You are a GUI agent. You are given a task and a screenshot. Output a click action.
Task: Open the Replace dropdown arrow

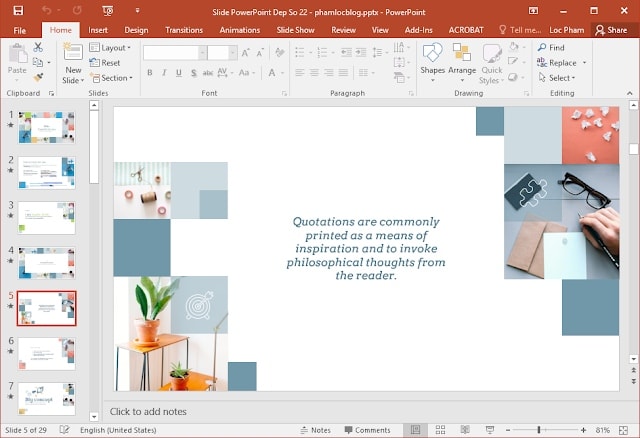pos(584,63)
